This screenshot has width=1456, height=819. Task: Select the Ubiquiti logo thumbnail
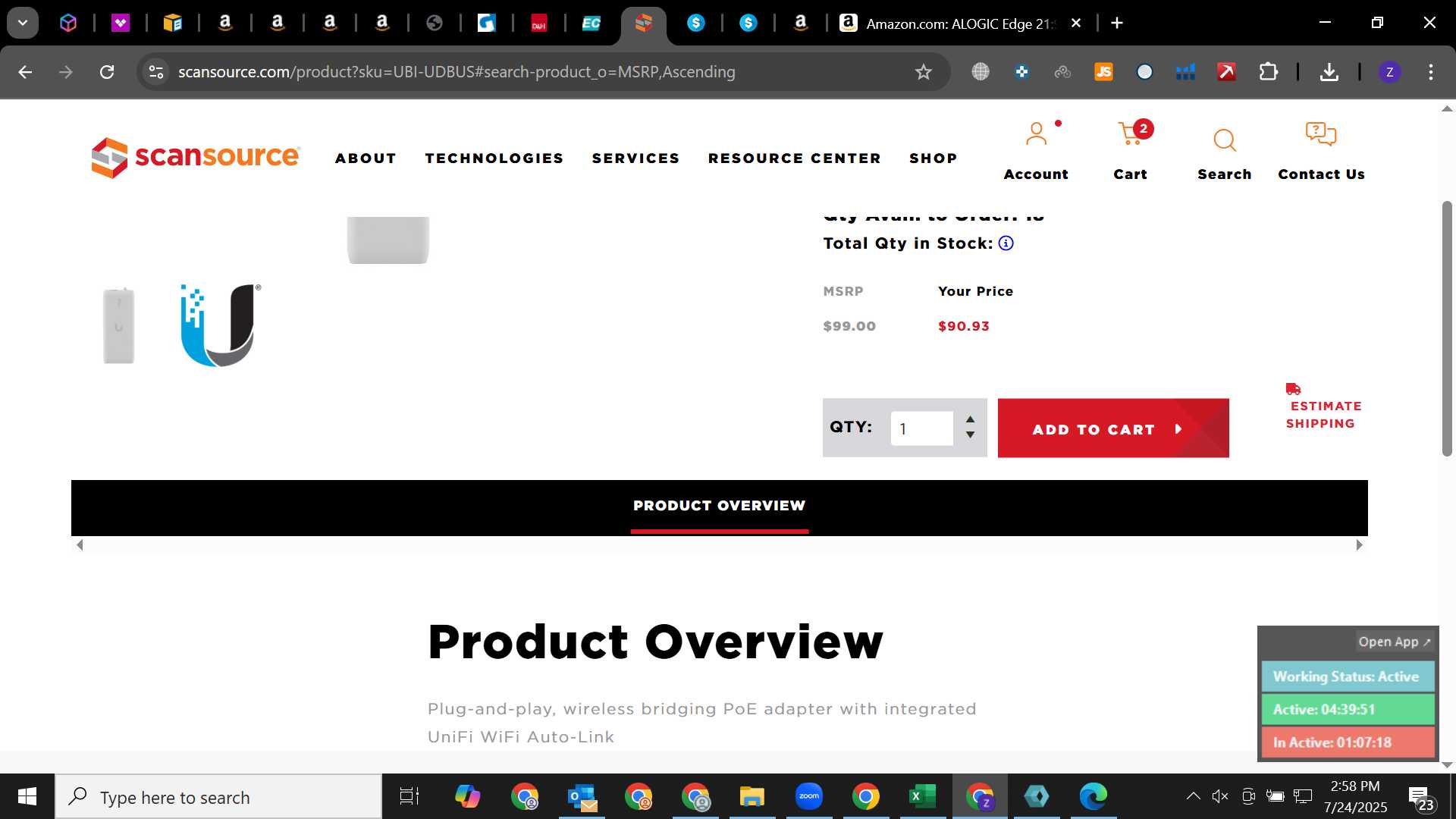coord(220,325)
